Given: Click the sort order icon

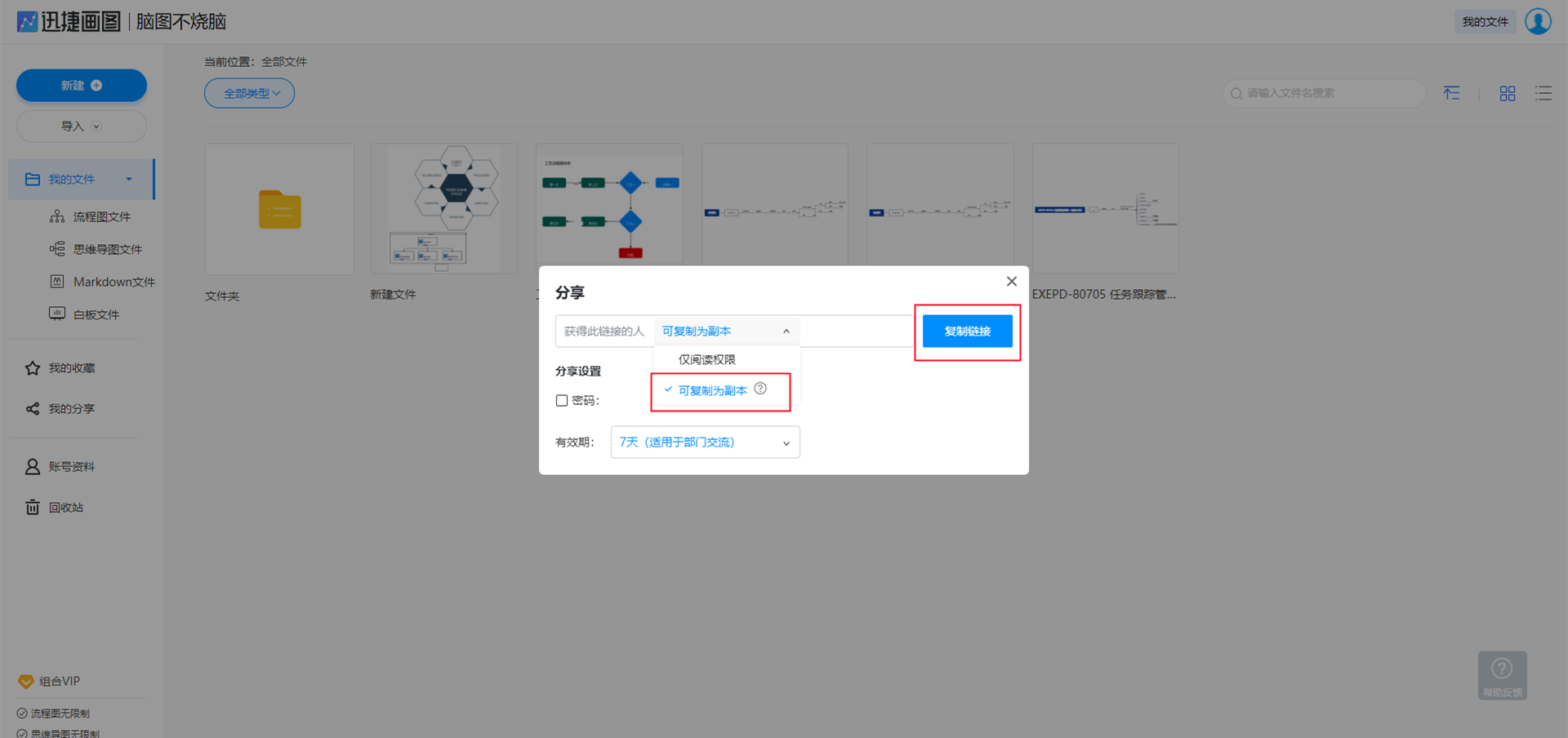Looking at the screenshot, I should [1451, 94].
